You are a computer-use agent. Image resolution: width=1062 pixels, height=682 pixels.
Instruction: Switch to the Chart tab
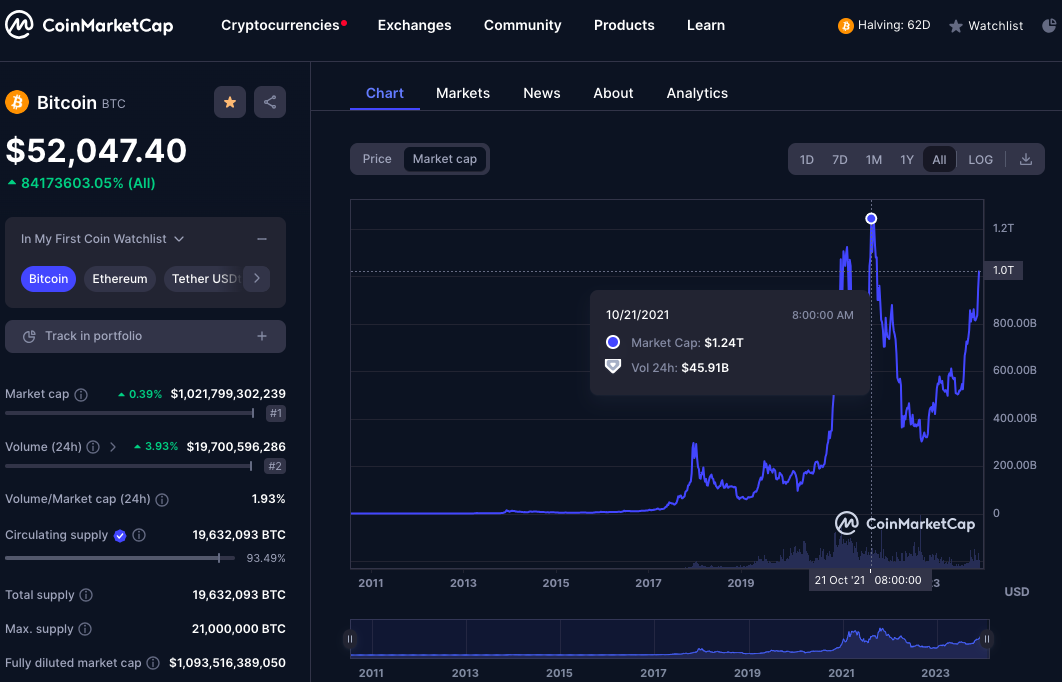pos(385,93)
